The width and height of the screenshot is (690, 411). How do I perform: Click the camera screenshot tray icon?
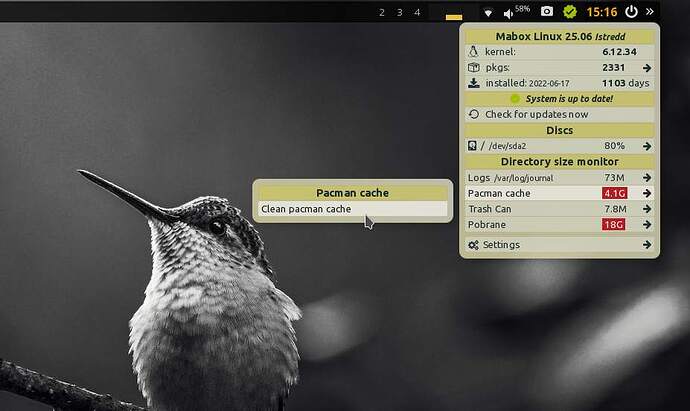547,12
